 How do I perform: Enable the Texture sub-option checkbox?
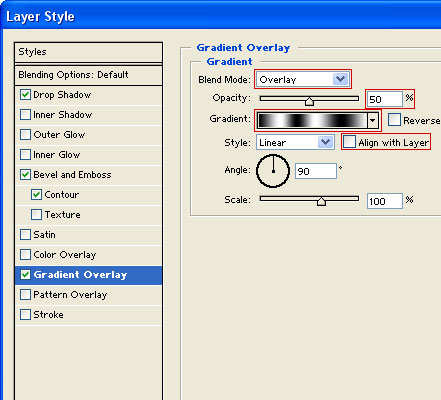[x=36, y=215]
